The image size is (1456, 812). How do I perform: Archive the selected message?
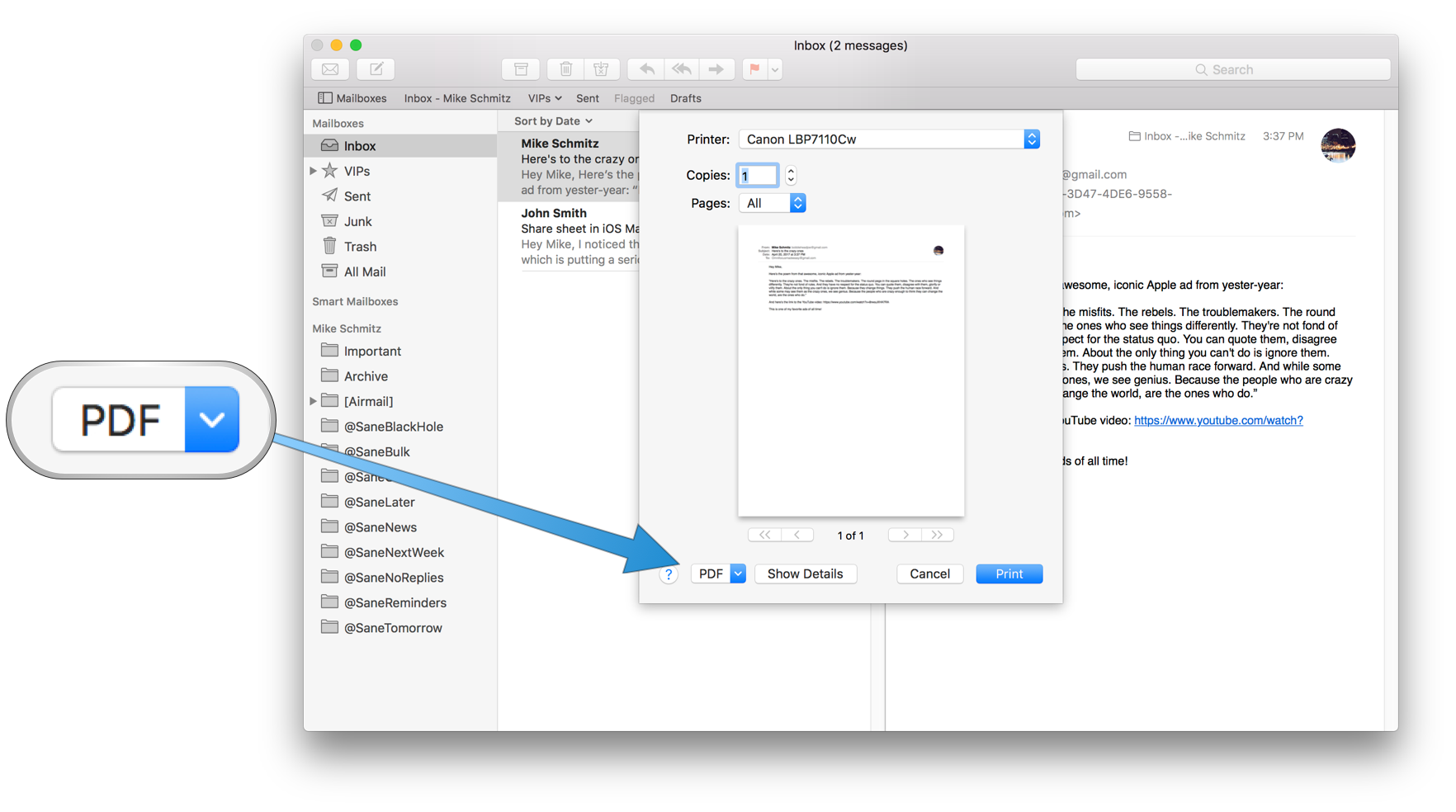(x=521, y=68)
